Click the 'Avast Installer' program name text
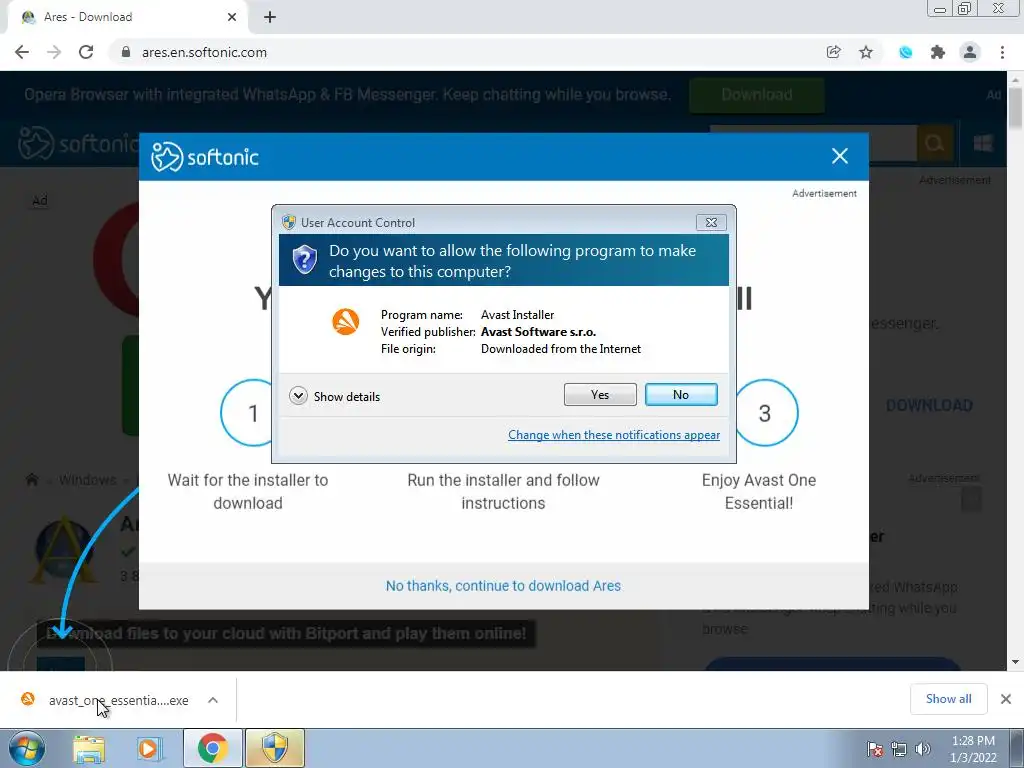This screenshot has width=1024, height=768. pos(517,315)
